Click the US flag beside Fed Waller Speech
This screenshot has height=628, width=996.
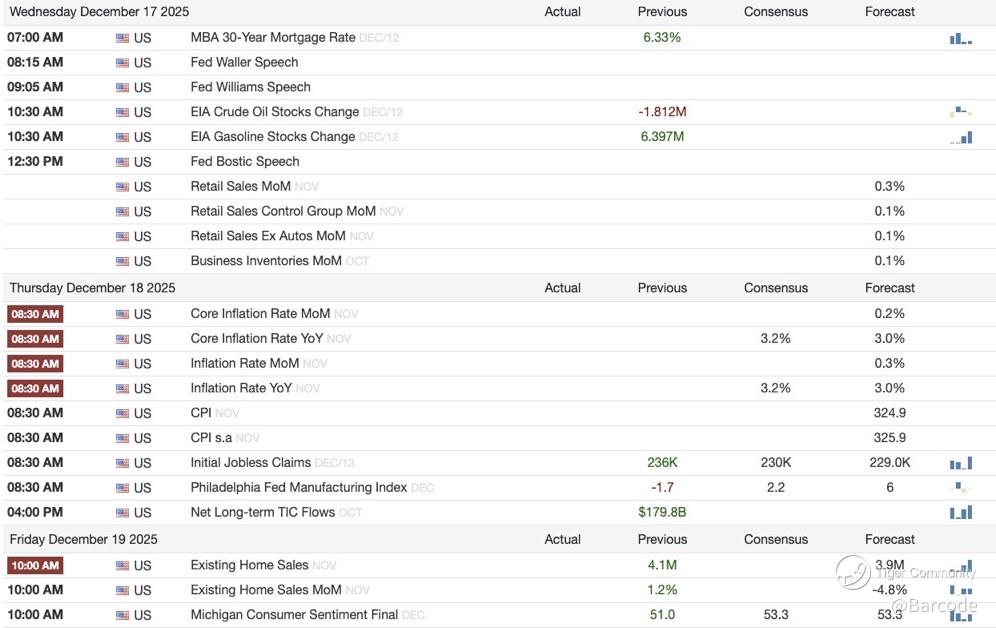[x=123, y=62]
